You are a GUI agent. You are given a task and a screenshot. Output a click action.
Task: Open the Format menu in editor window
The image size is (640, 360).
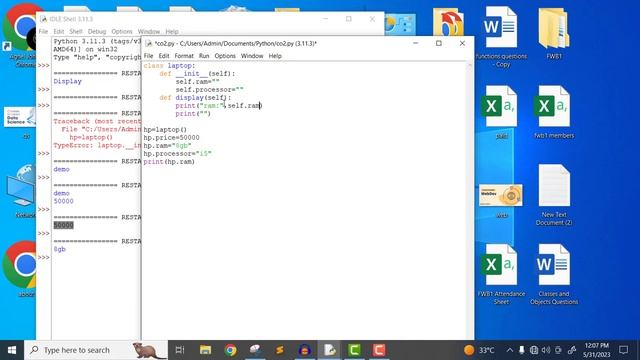point(184,56)
